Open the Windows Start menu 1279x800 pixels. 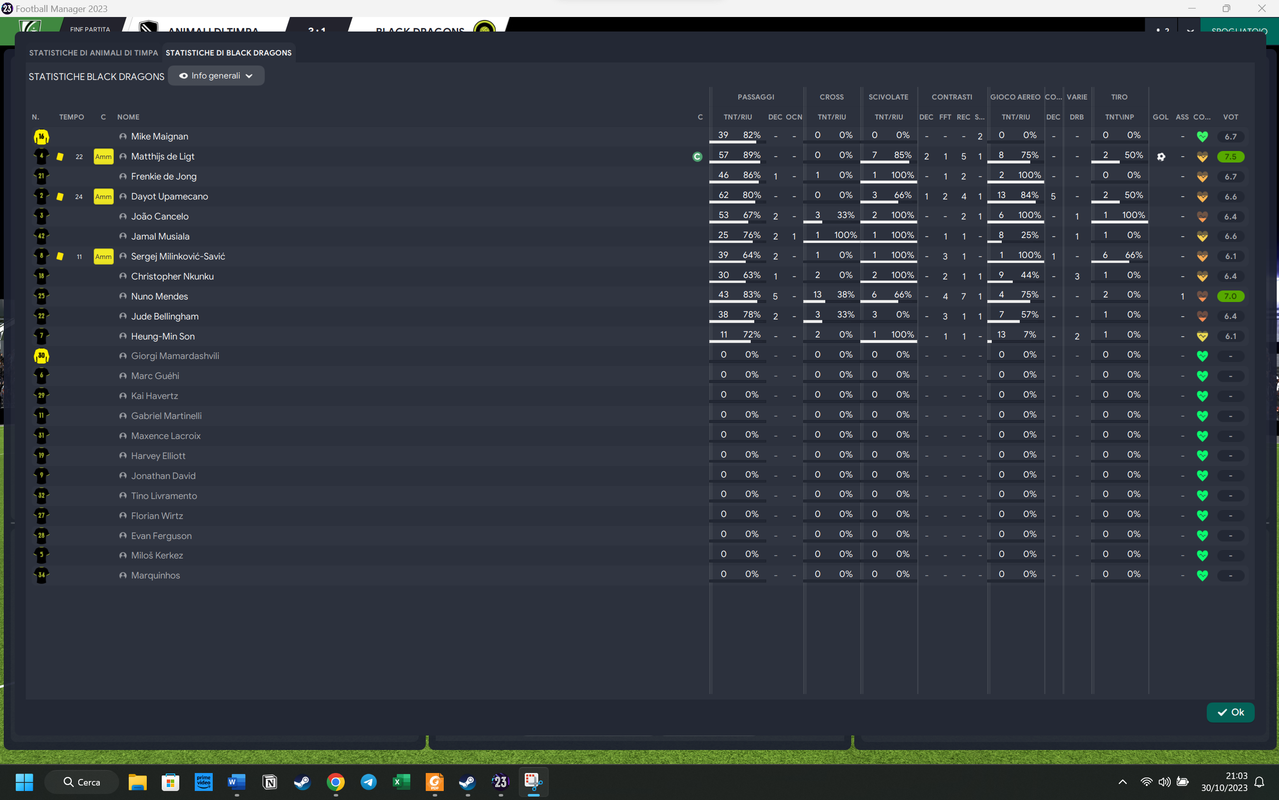pyautogui.click(x=24, y=782)
